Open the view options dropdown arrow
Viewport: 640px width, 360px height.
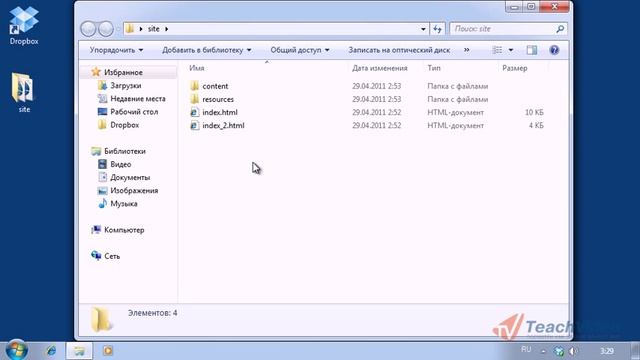[511, 50]
